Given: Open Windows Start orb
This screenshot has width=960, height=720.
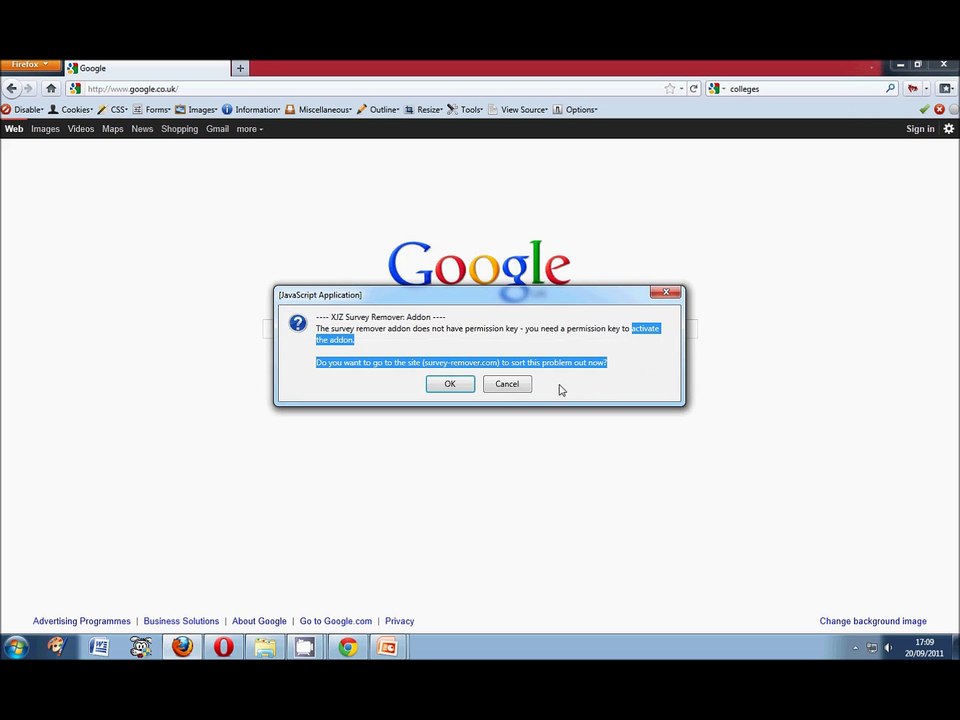Looking at the screenshot, I should pyautogui.click(x=17, y=647).
